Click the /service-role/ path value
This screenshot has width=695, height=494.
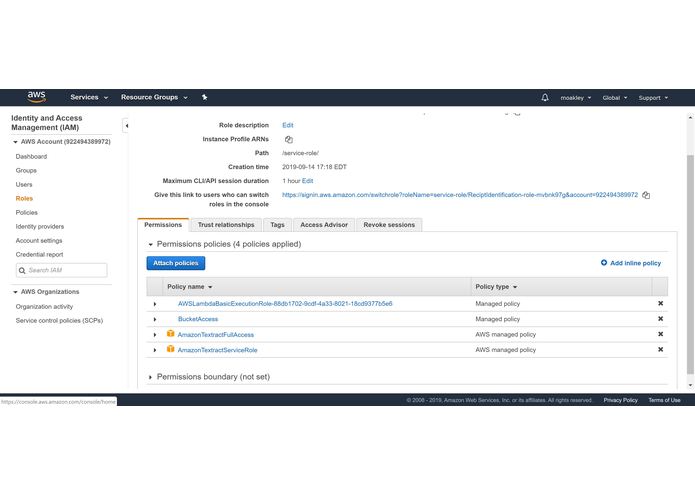[301, 153]
